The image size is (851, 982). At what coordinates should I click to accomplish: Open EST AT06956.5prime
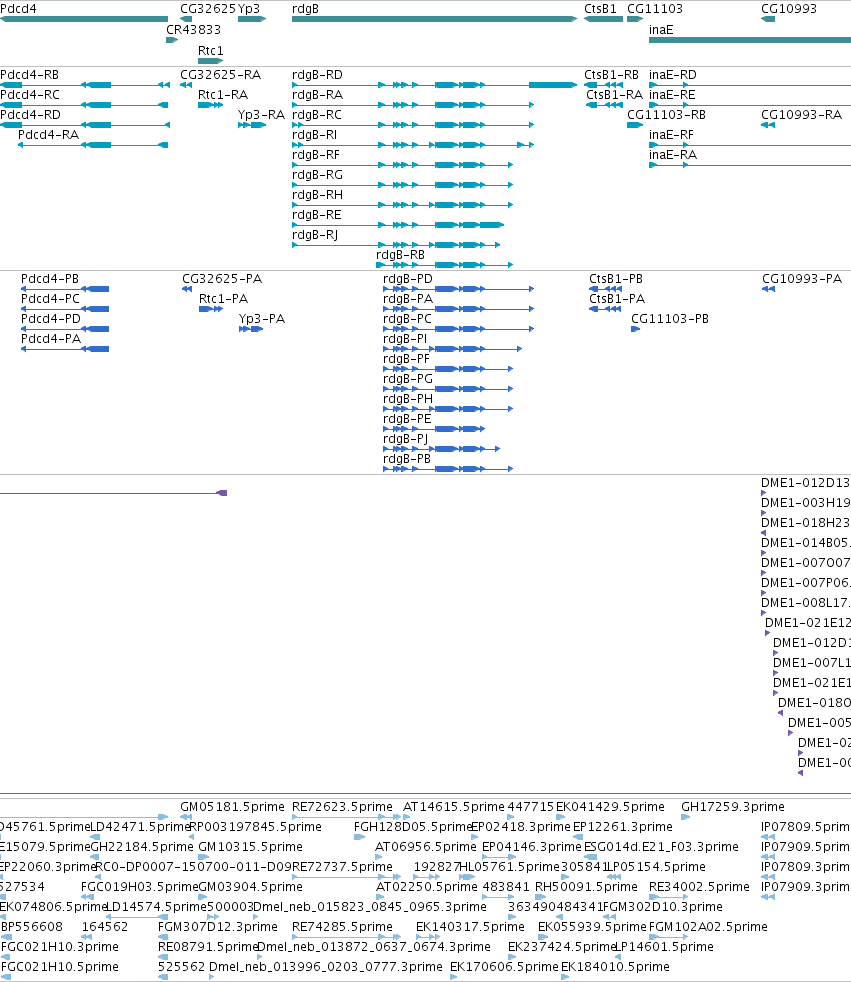click(426, 847)
